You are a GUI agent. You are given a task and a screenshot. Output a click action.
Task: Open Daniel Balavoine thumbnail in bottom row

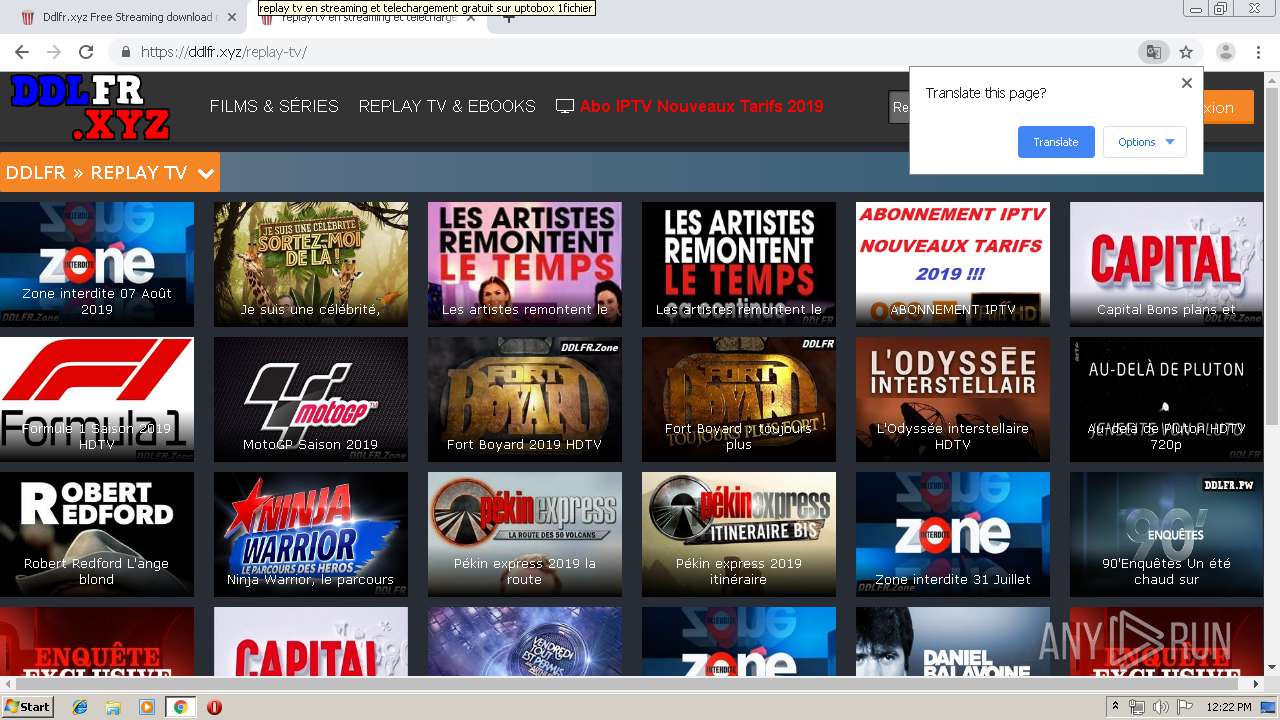pyautogui.click(x=953, y=641)
